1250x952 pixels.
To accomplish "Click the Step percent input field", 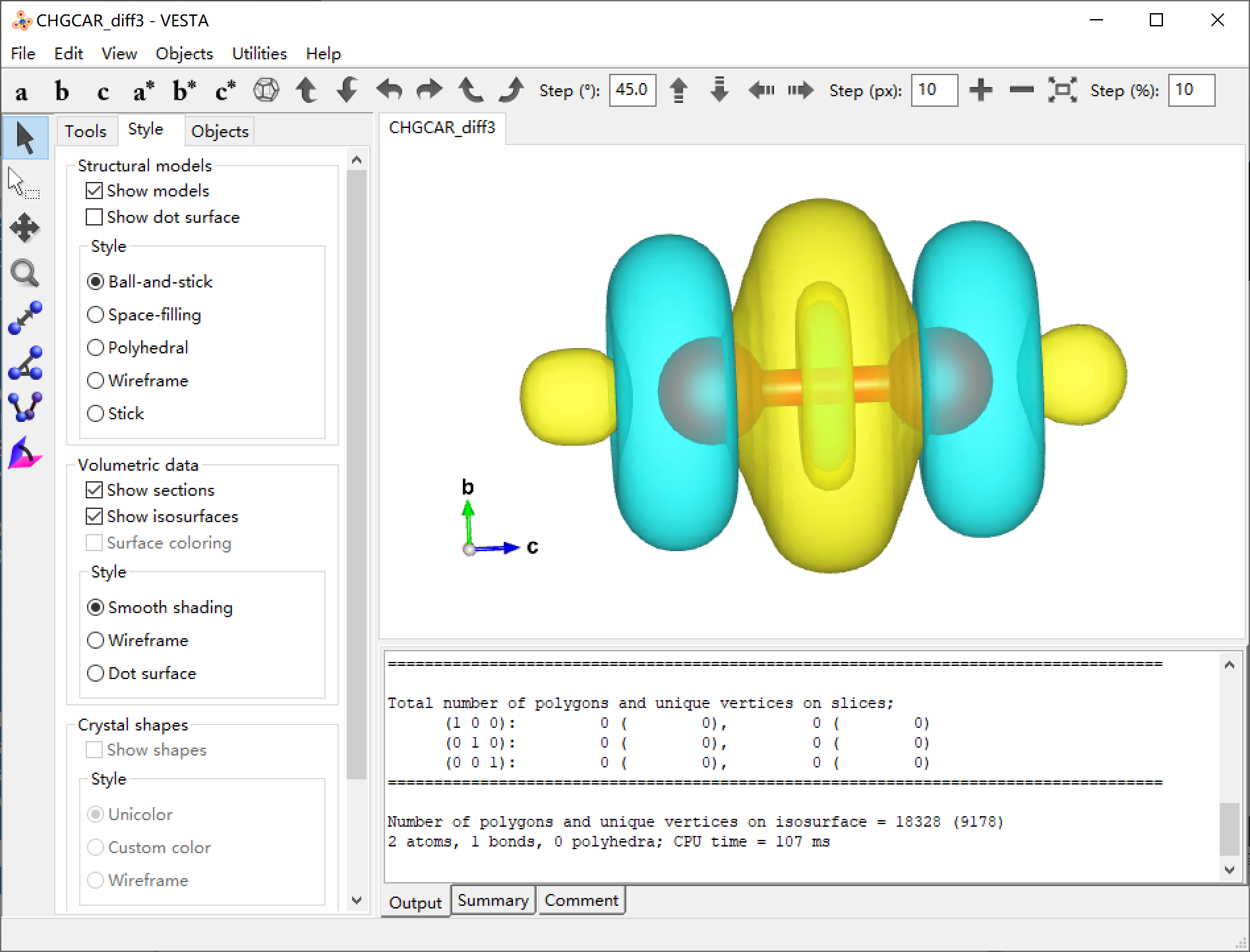I will (x=1191, y=90).
